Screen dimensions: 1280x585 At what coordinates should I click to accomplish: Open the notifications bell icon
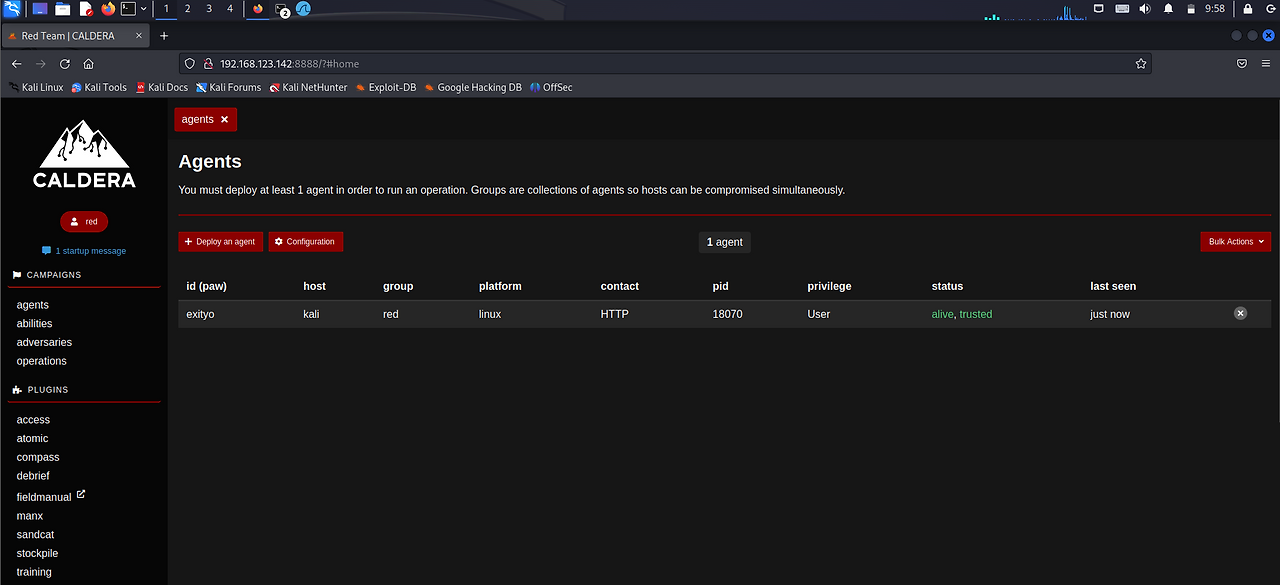1168,8
